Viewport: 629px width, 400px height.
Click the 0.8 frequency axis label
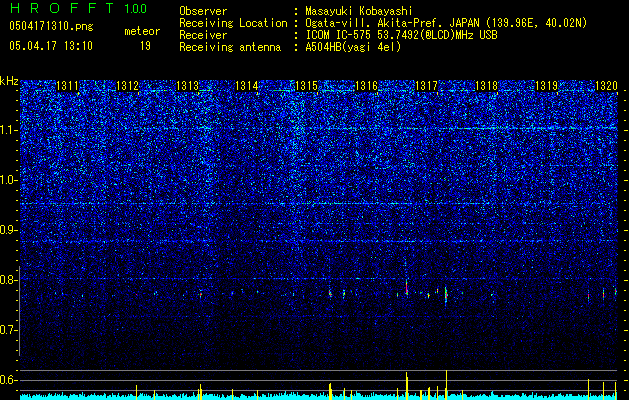[9, 280]
